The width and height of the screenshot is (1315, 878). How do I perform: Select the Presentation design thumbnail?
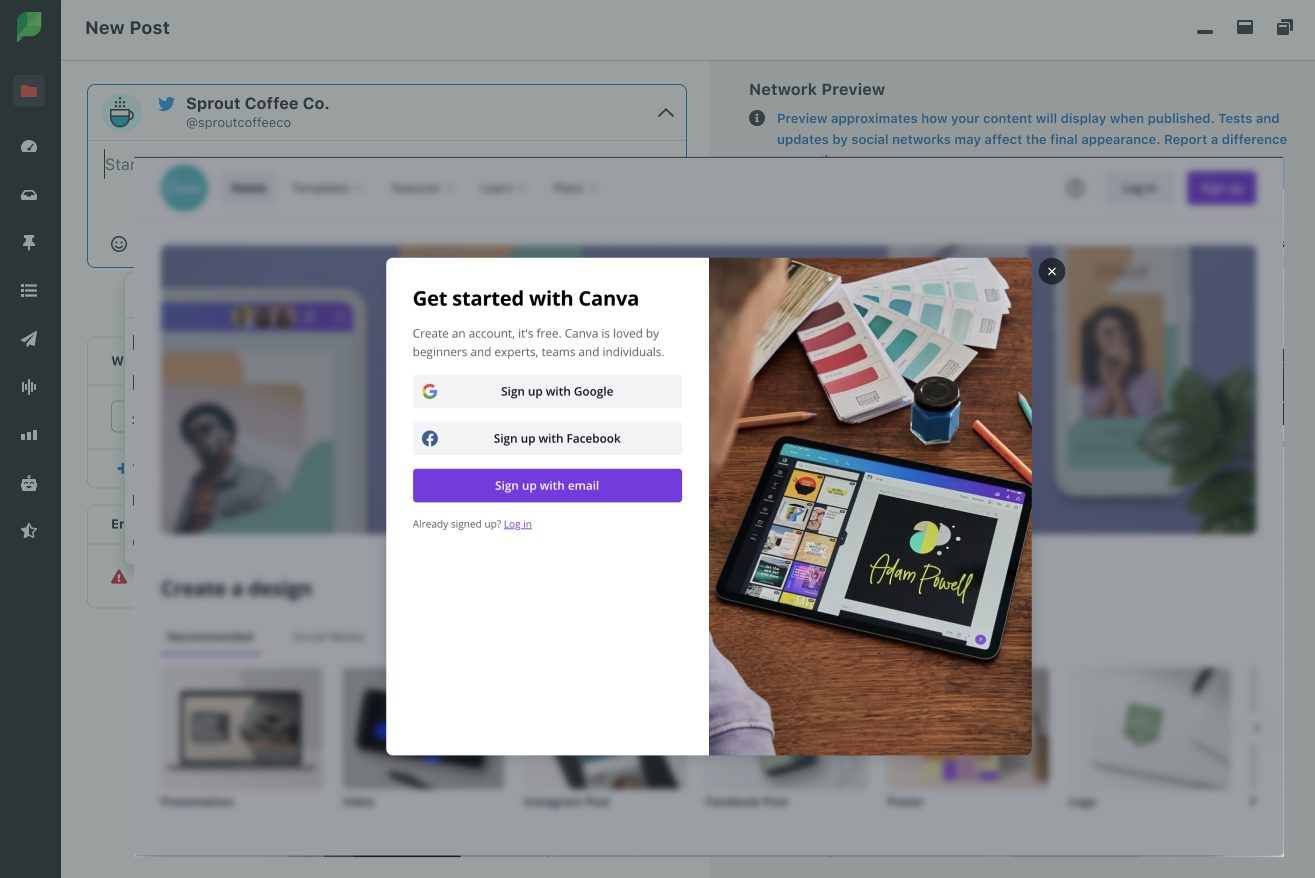(x=241, y=728)
